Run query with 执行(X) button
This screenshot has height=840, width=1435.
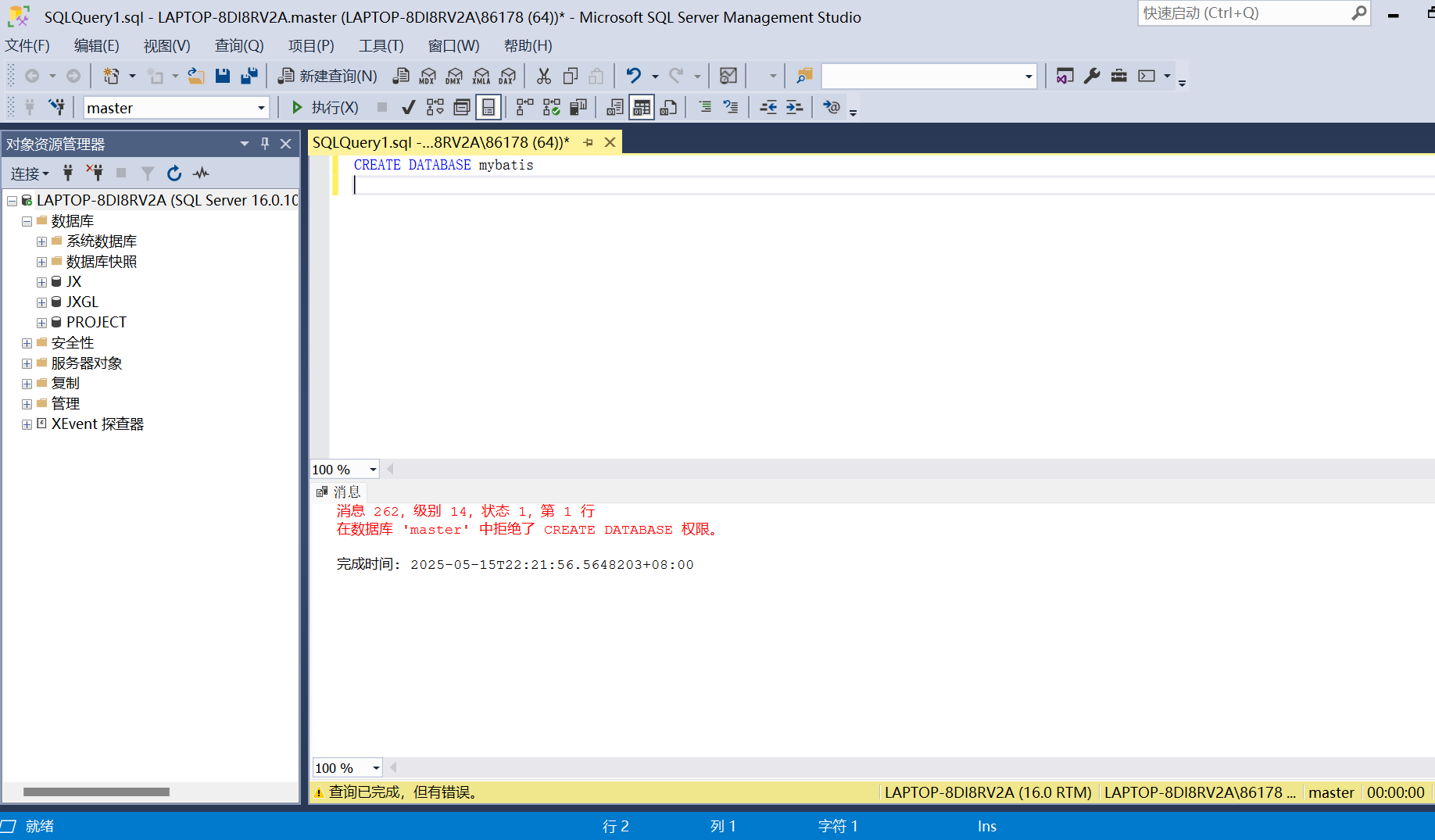click(324, 107)
